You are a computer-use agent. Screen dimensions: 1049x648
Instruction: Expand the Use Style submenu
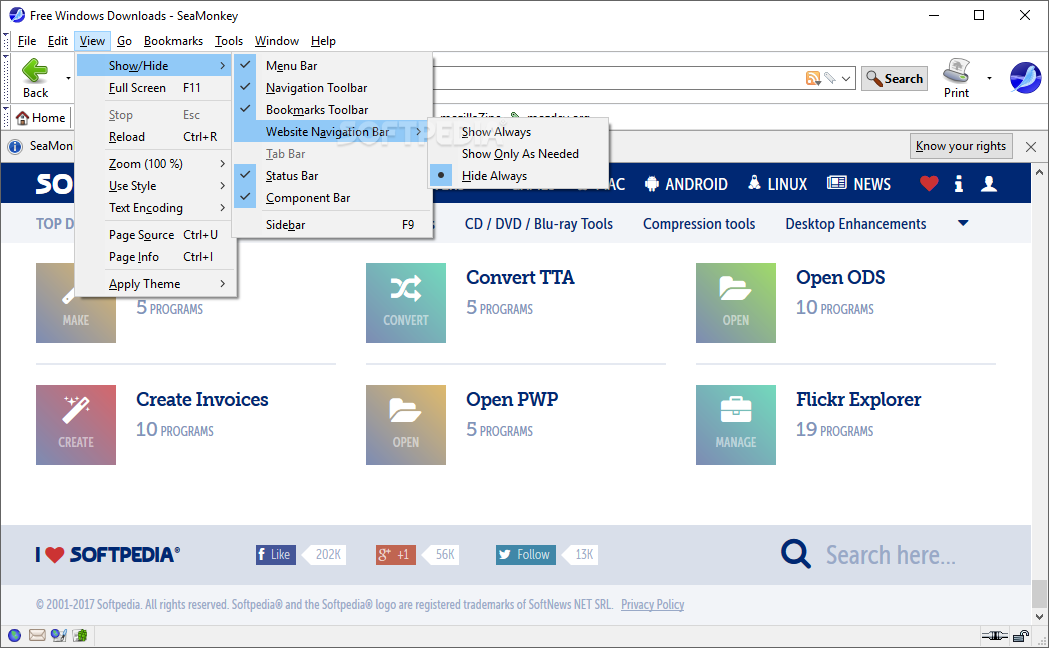pyautogui.click(x=155, y=186)
